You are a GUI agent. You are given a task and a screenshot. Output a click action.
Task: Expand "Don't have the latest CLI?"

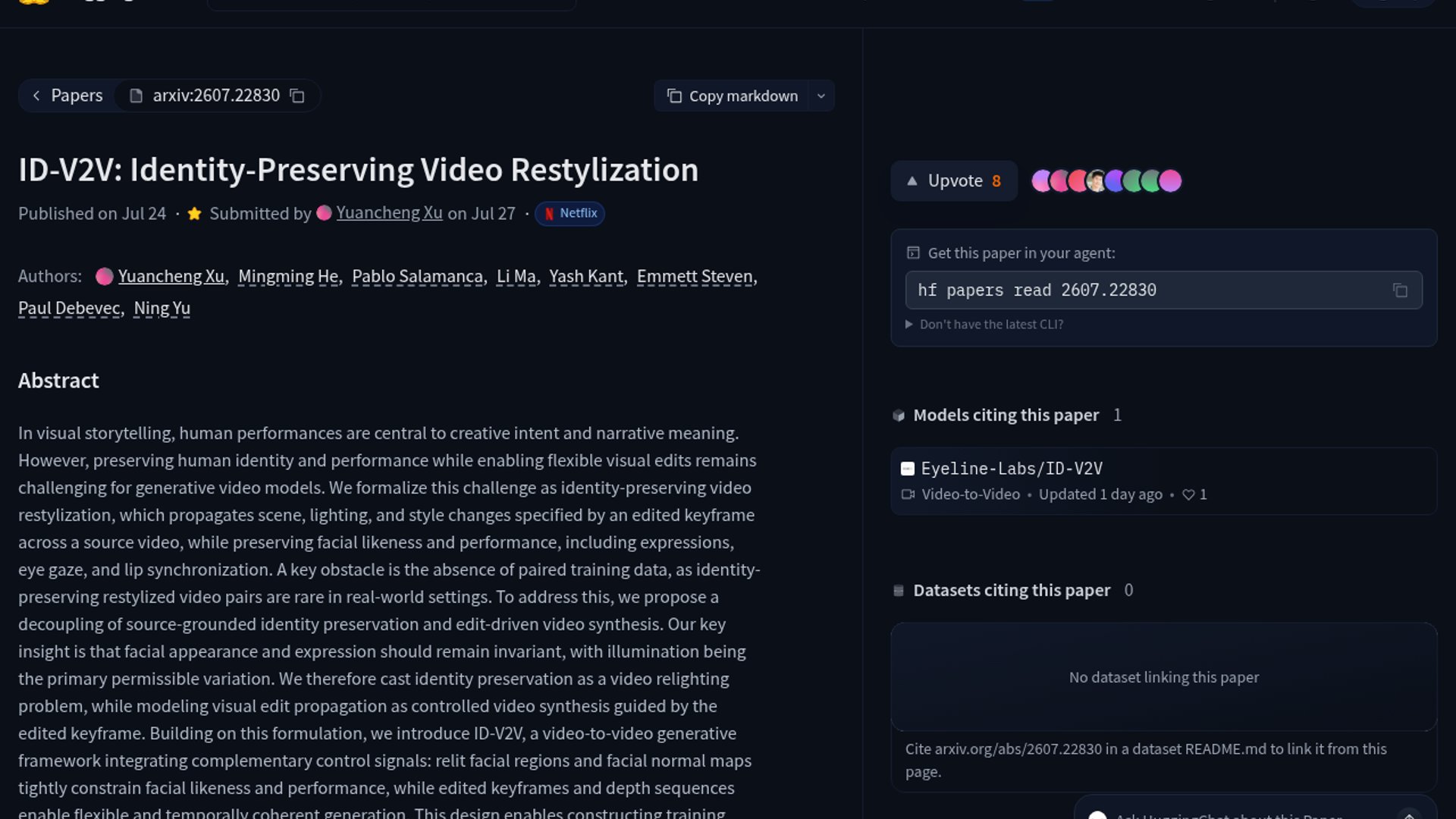(x=984, y=325)
